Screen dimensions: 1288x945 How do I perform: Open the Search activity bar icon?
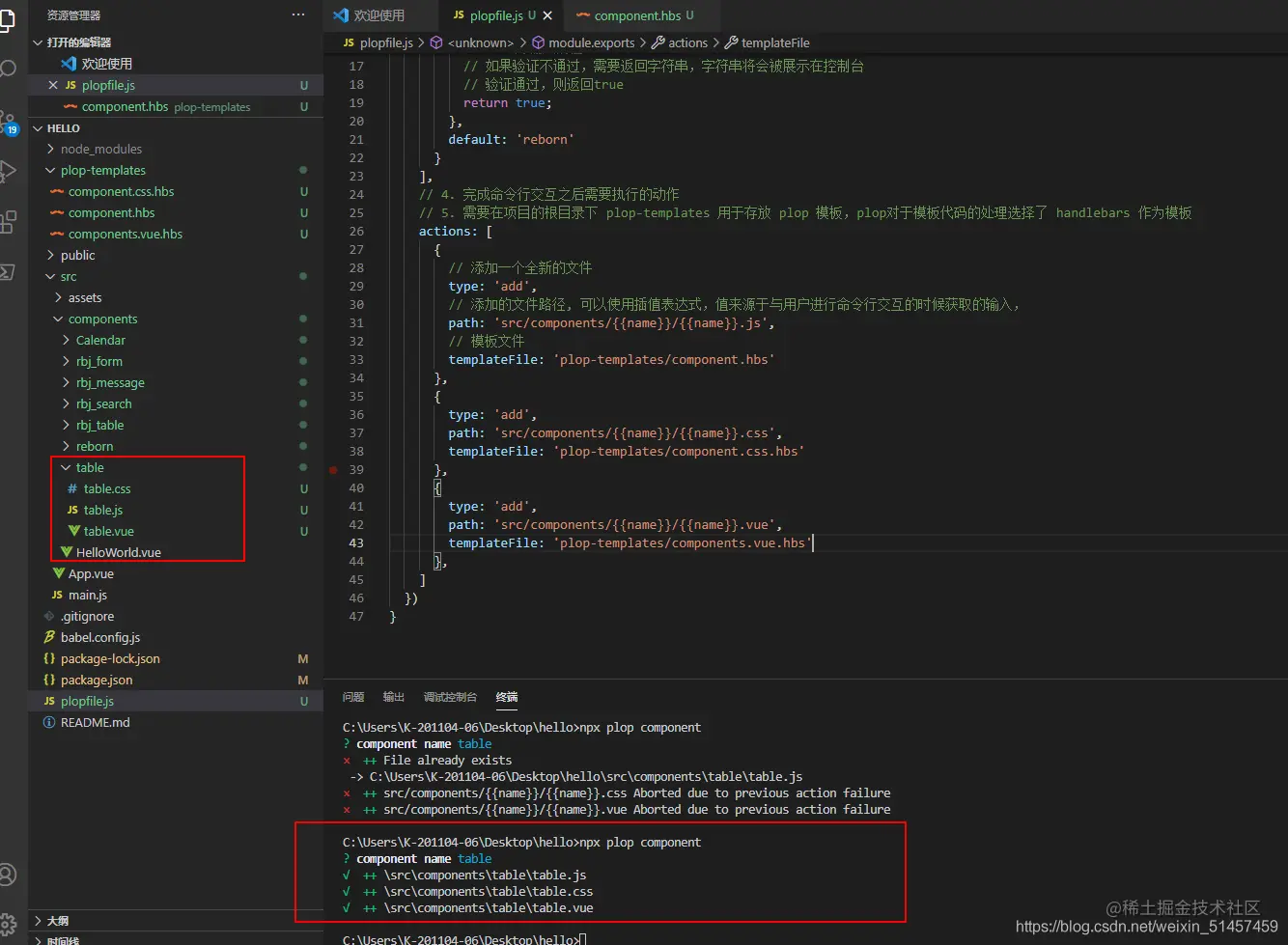click(x=7, y=69)
